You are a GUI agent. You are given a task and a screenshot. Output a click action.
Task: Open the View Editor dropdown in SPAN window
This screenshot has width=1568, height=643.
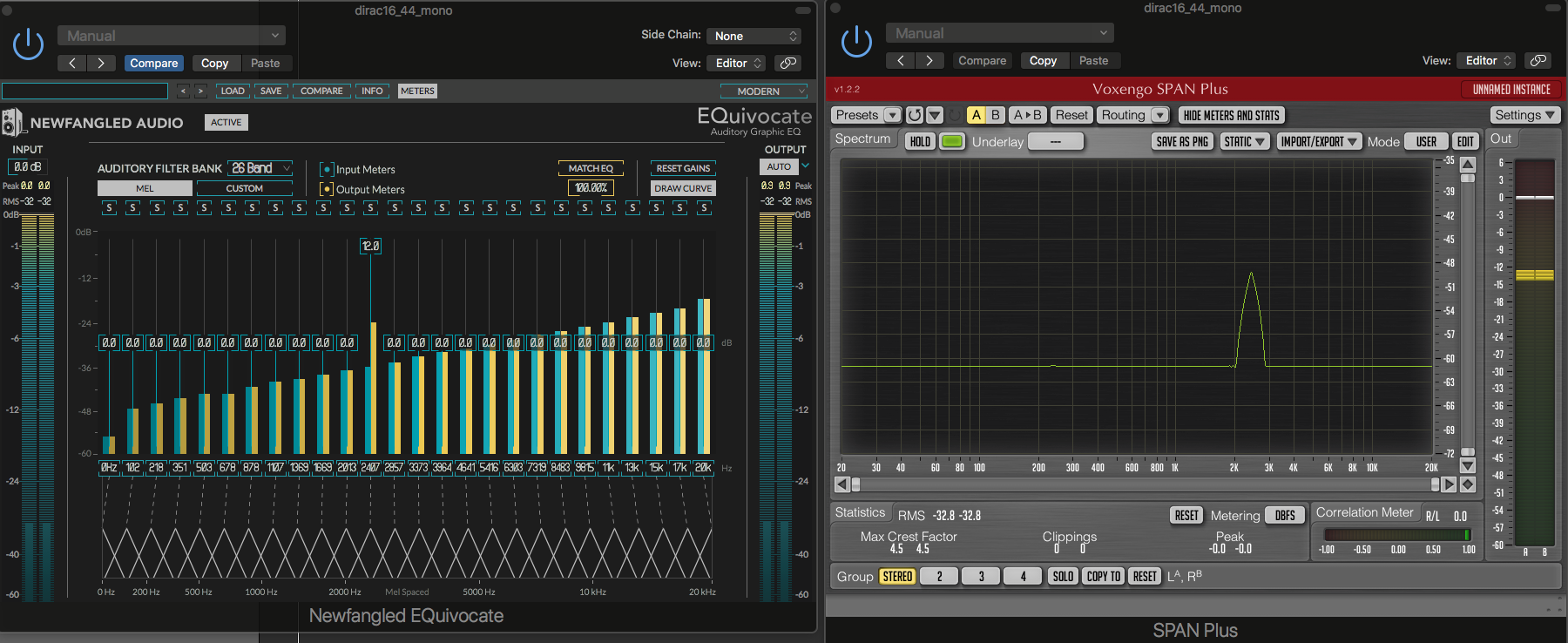[x=1487, y=60]
